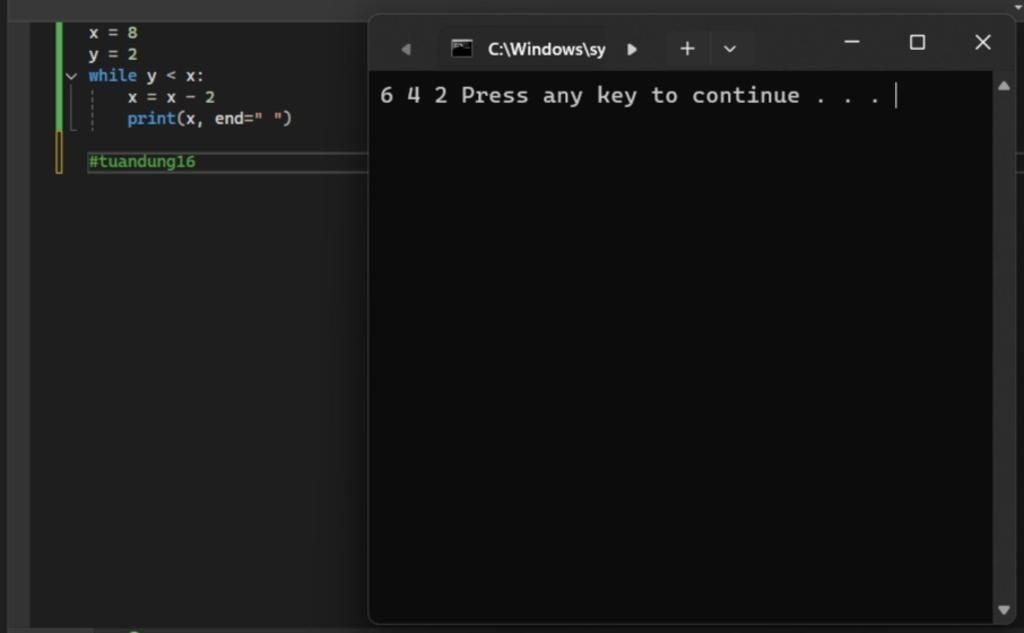Screen dimensions: 1024x633
Task: Click the 'x = x - 2' line
Action: point(171,97)
